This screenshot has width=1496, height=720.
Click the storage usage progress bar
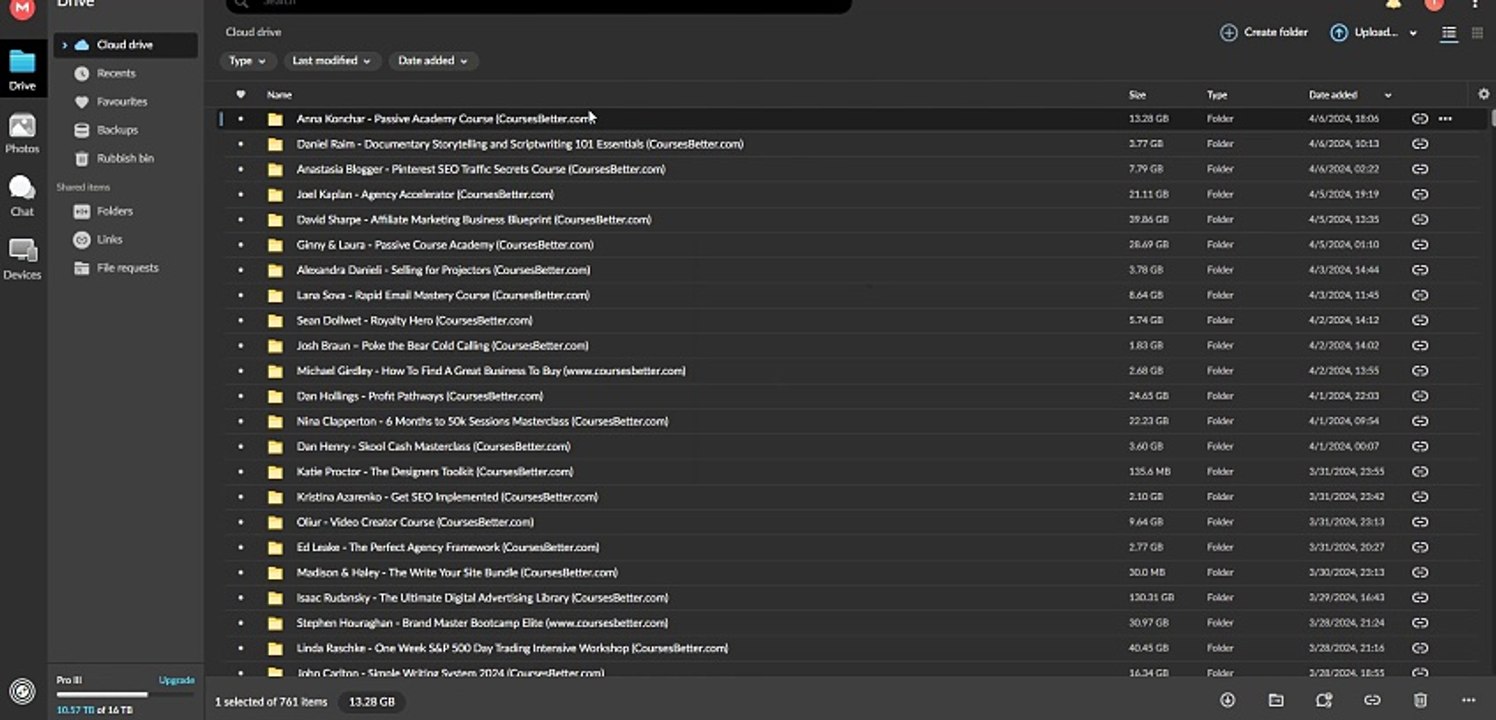click(126, 695)
